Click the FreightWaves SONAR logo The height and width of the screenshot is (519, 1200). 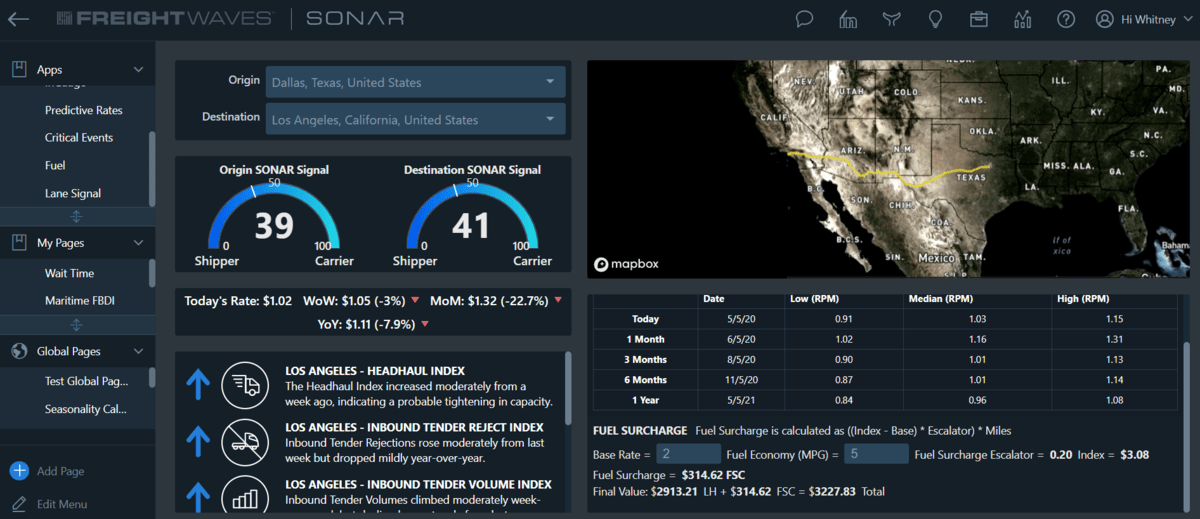[x=231, y=19]
